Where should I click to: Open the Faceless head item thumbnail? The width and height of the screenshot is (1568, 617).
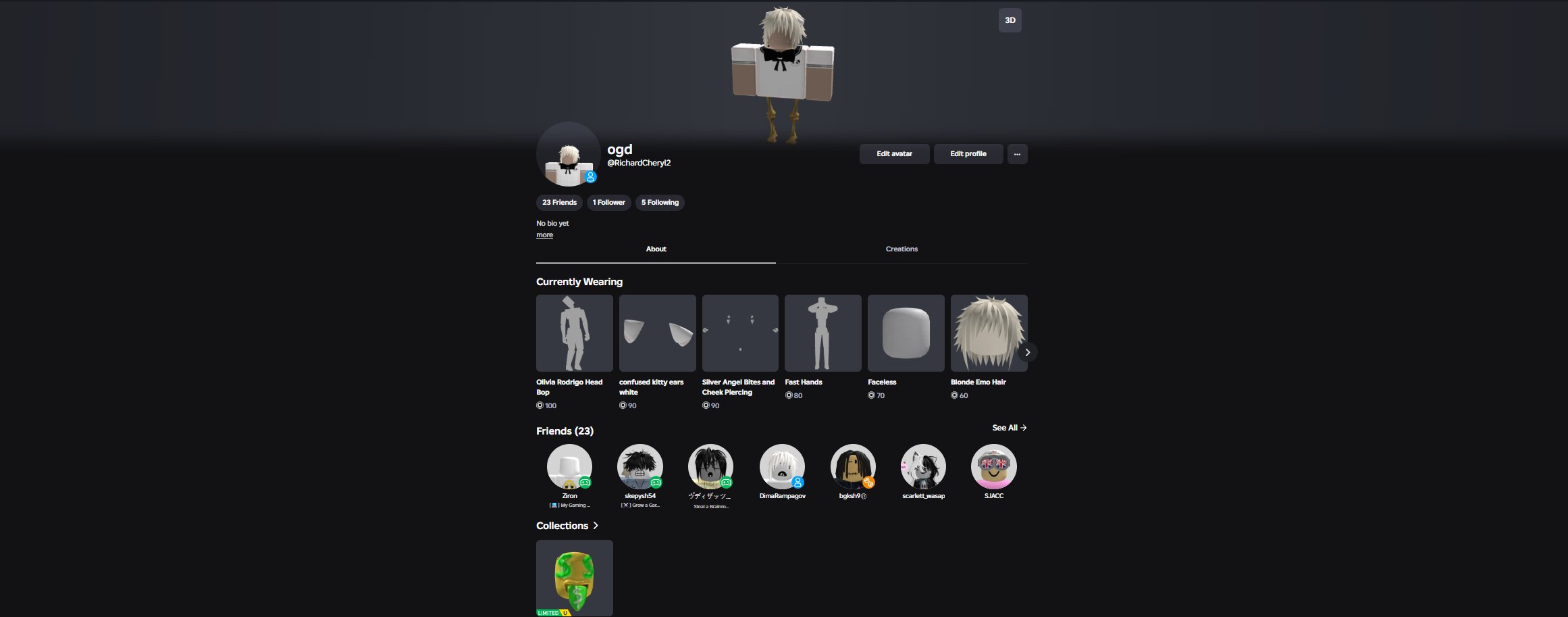[906, 332]
